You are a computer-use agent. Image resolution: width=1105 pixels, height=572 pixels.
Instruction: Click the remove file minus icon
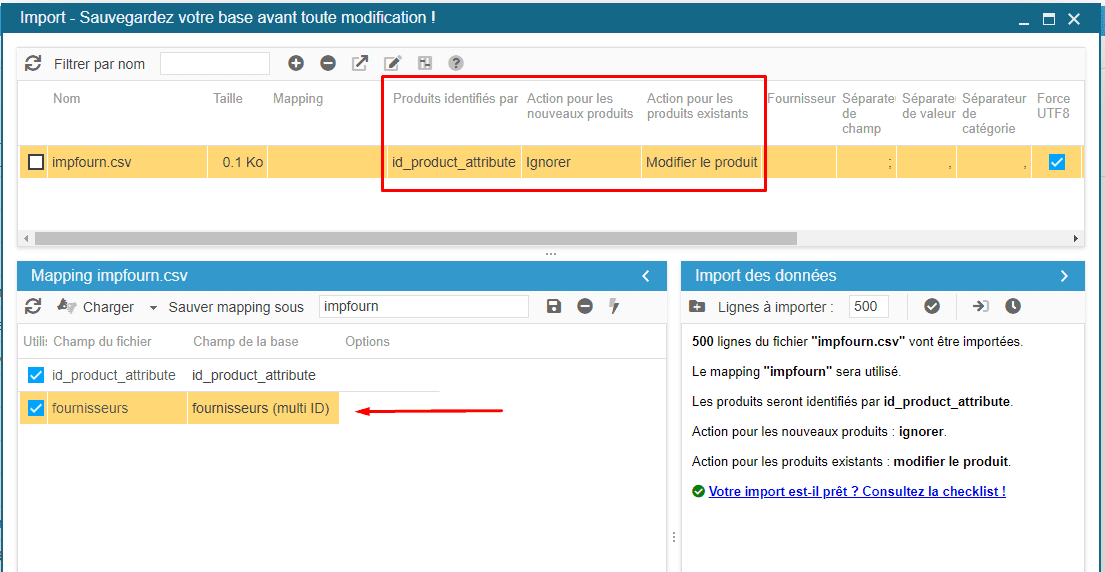328,63
